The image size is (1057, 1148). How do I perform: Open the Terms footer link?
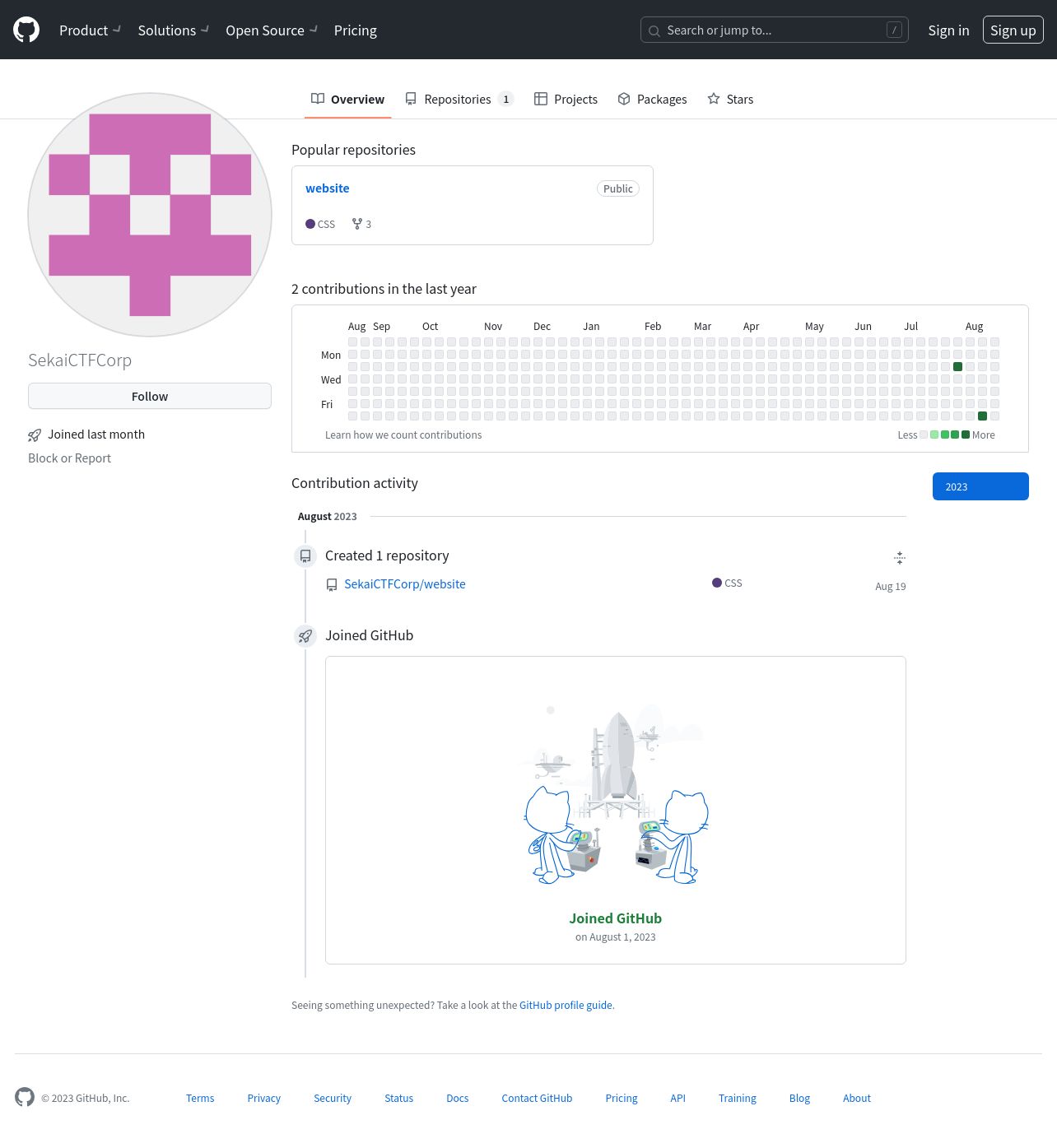pos(200,1099)
